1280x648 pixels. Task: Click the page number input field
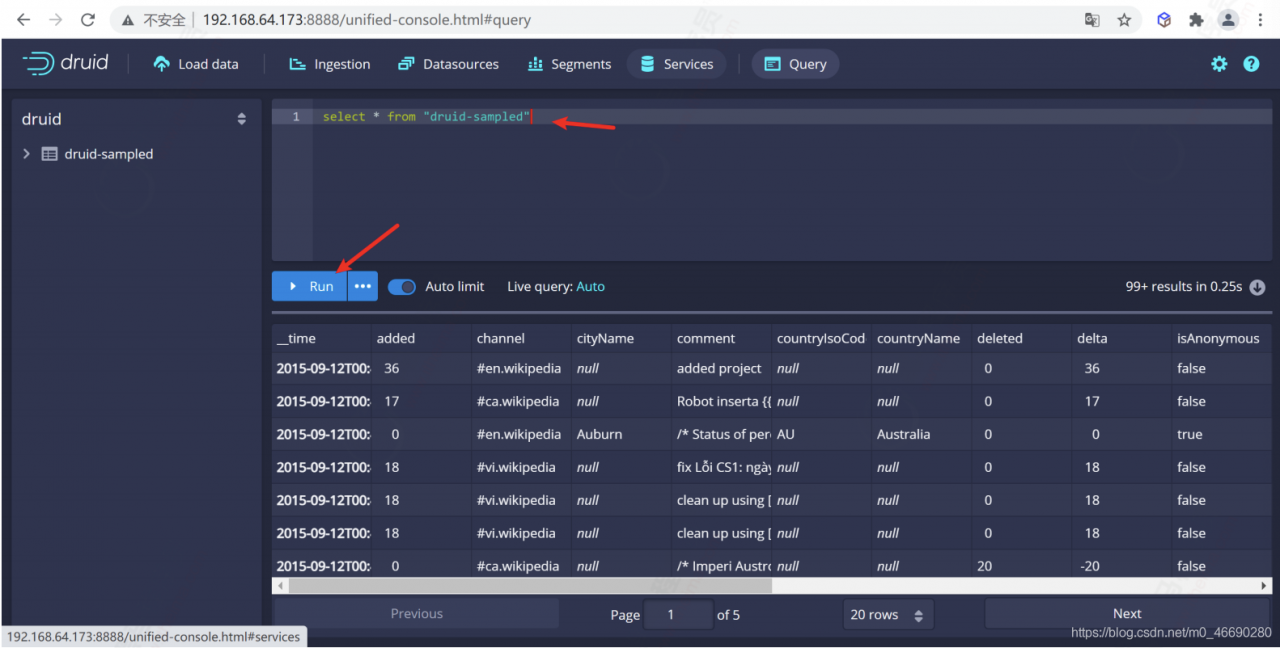point(678,614)
